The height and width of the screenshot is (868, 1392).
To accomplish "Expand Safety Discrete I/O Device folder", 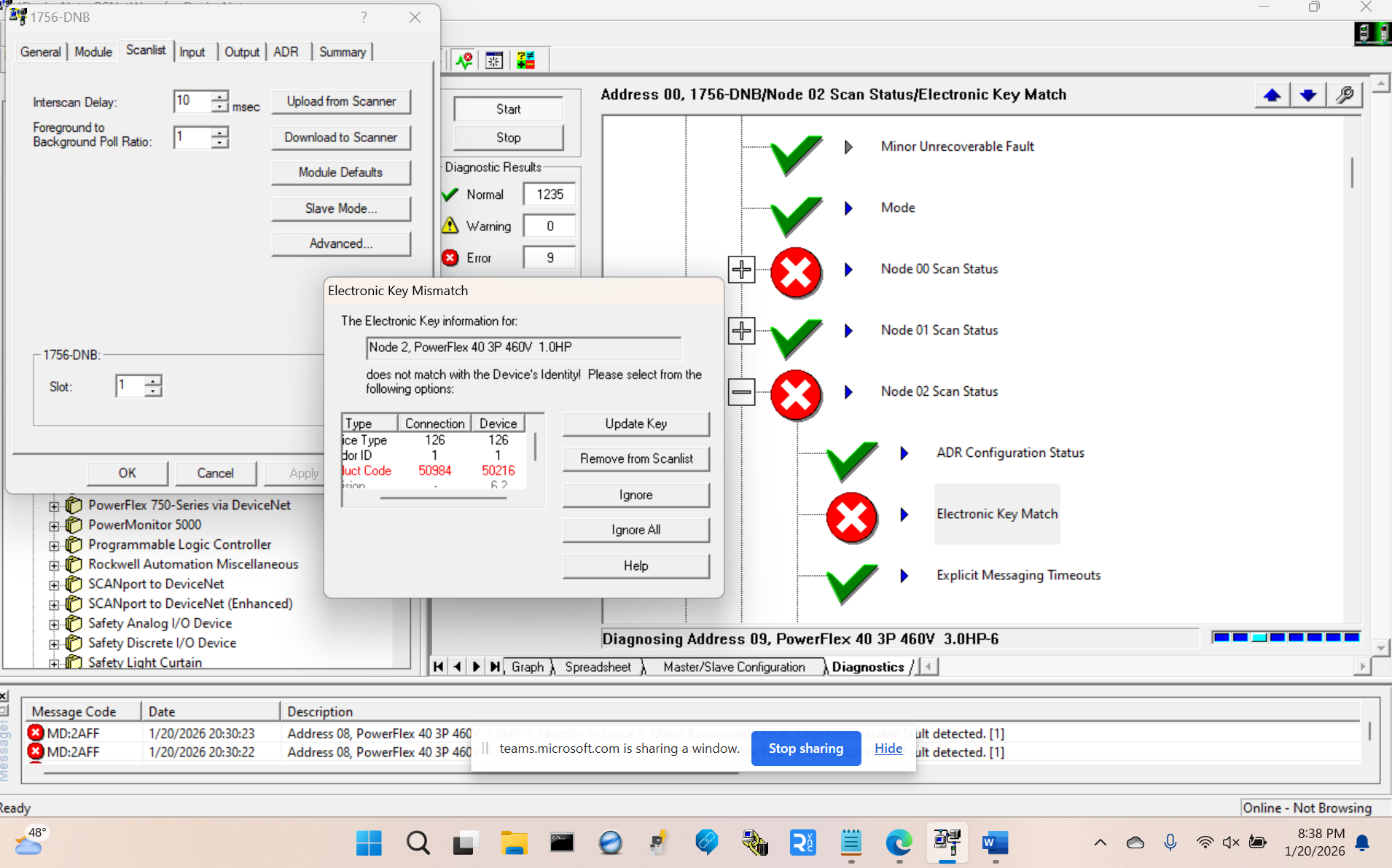I will coord(54,644).
